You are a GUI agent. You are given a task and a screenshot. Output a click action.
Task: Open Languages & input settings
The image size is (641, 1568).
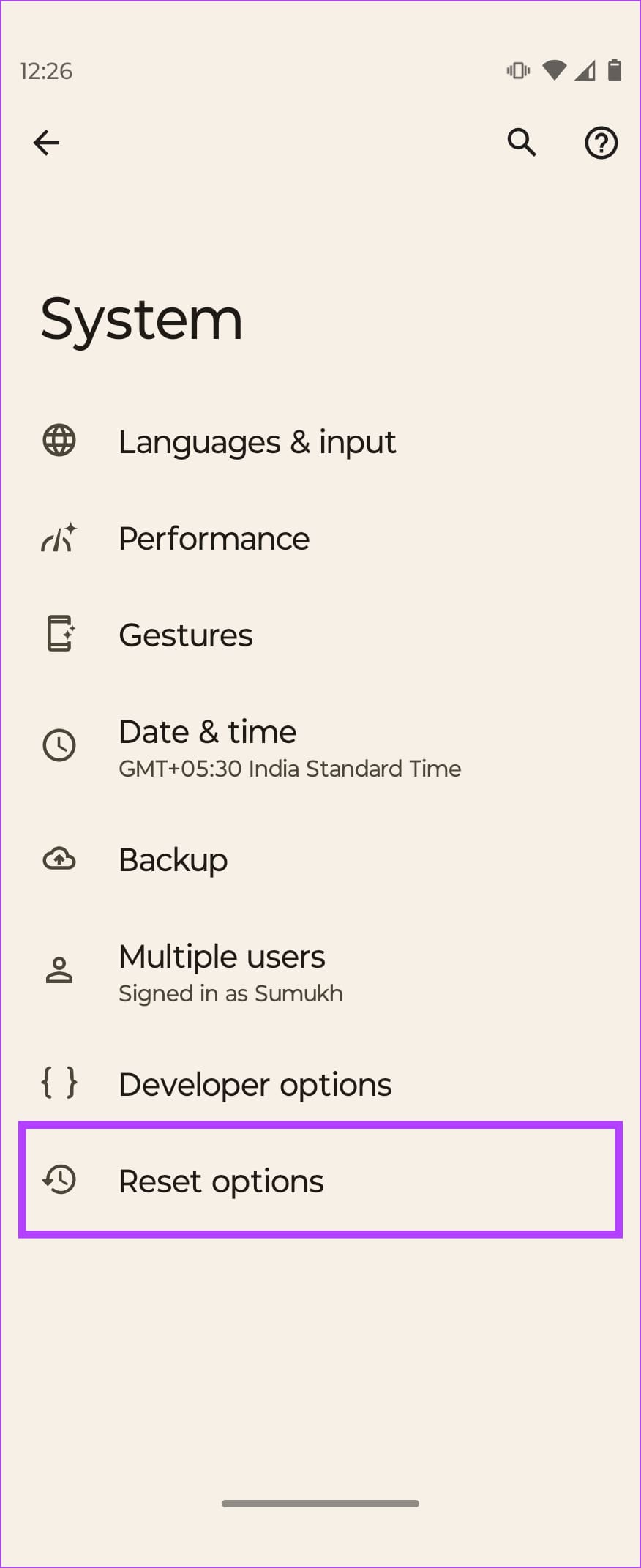[x=320, y=441]
